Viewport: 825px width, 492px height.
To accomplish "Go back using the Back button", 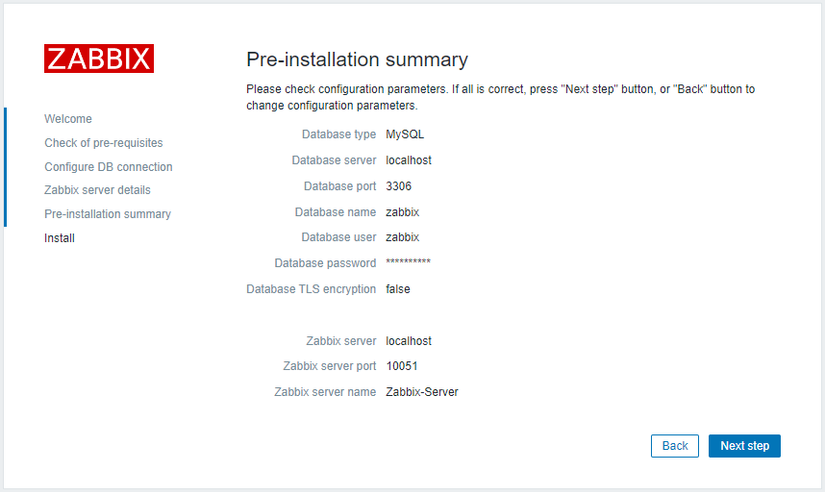I will coord(675,446).
